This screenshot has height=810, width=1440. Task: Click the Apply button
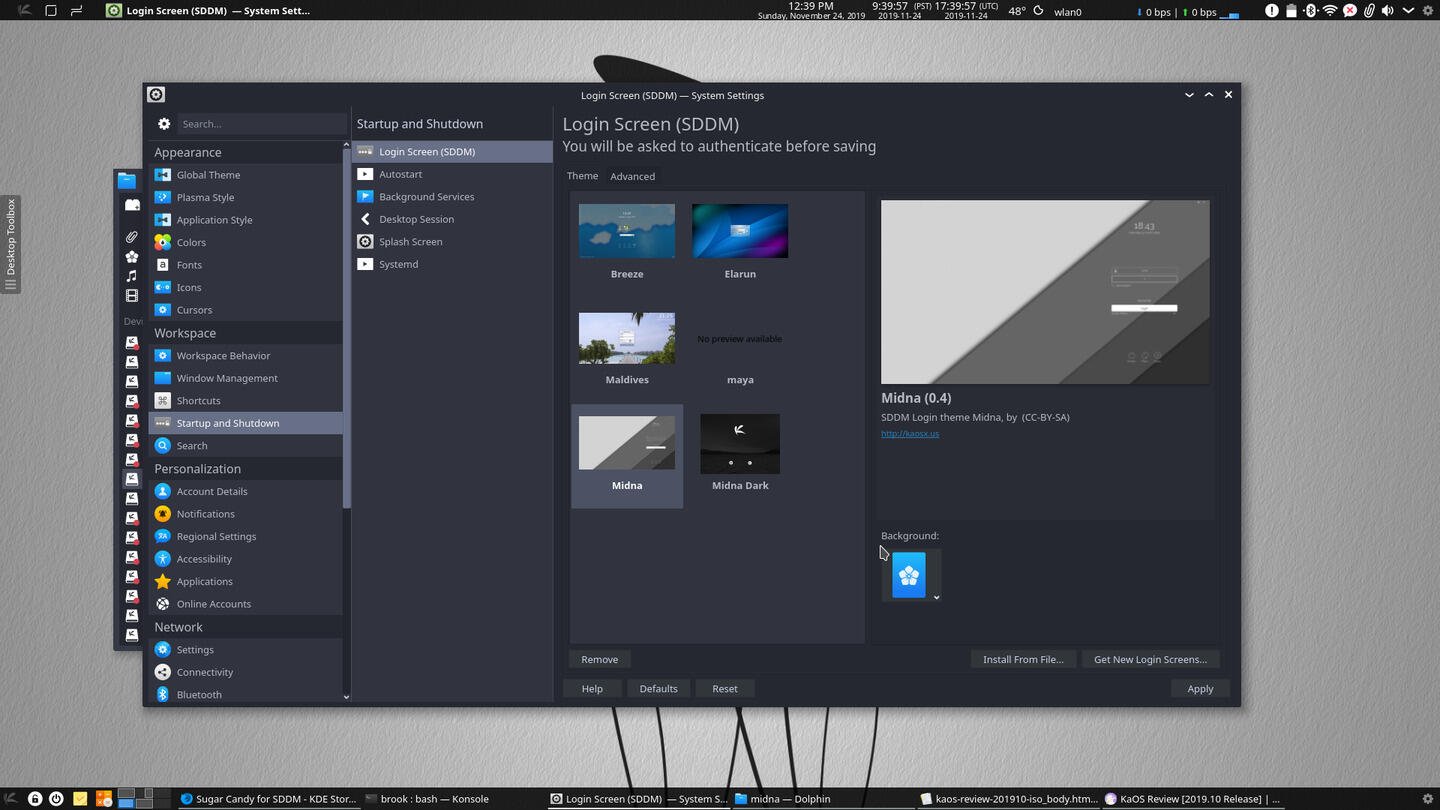(1200, 689)
